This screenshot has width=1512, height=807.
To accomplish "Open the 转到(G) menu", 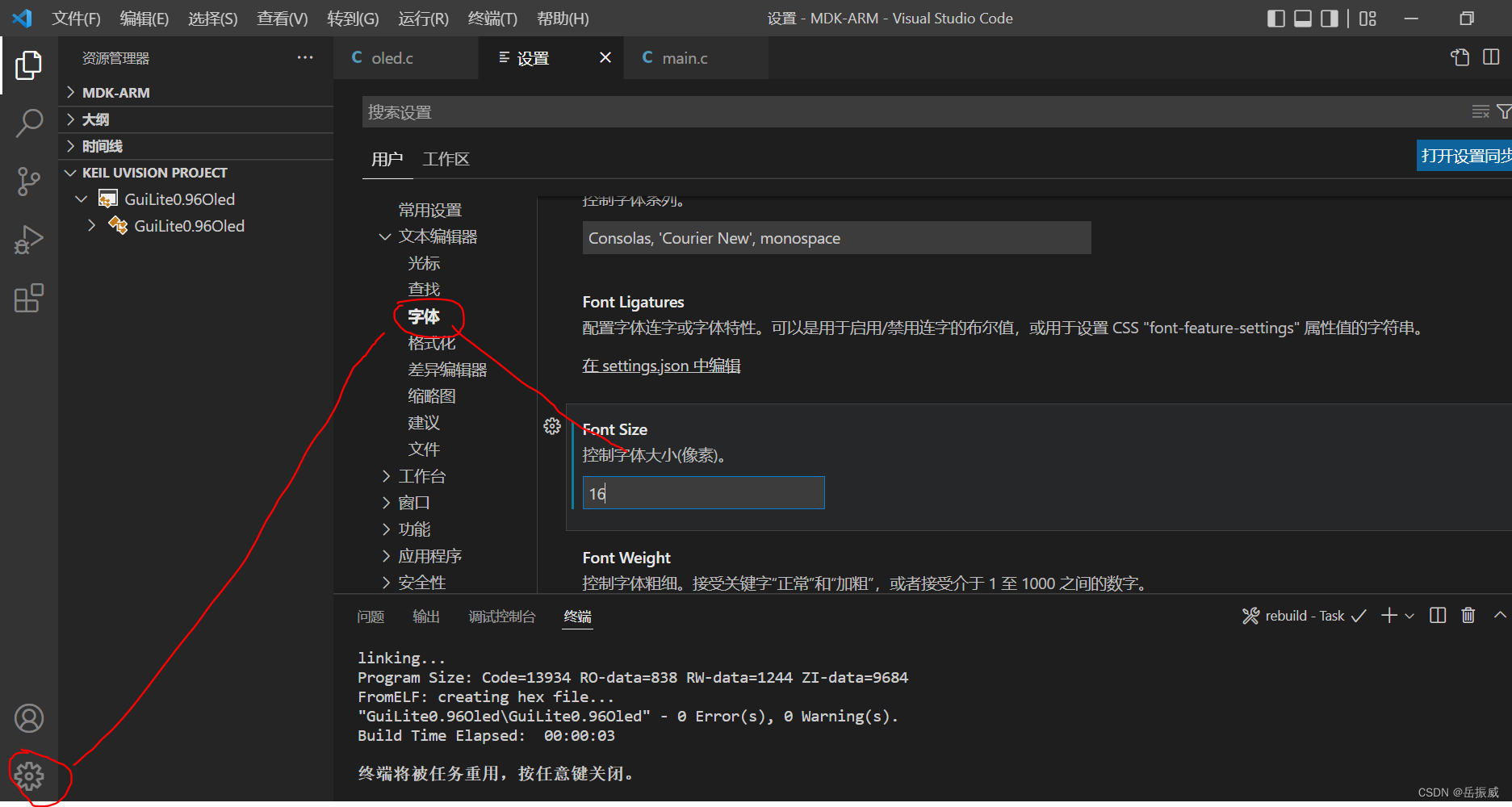I will tap(353, 19).
